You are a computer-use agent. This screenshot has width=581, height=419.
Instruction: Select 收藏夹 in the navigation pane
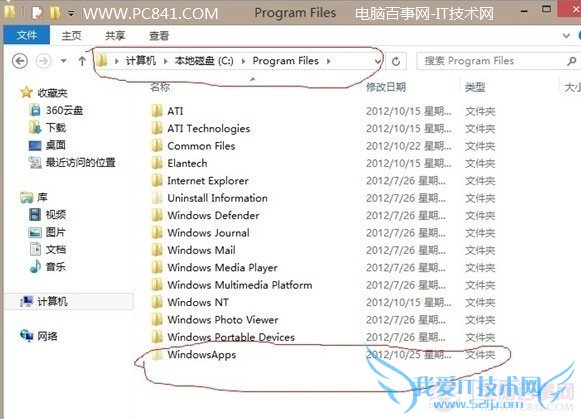click(x=52, y=93)
